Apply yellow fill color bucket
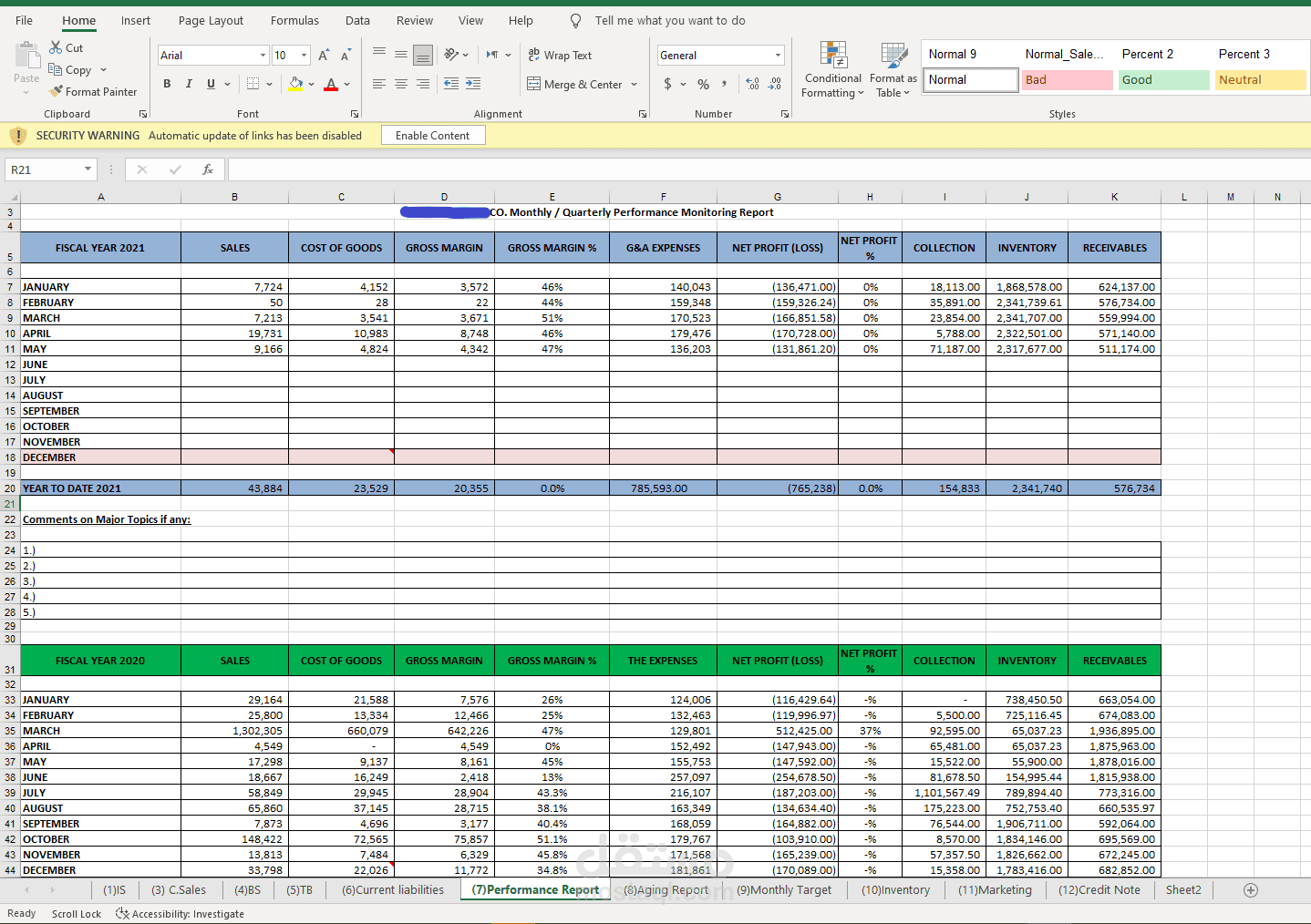The width and height of the screenshot is (1311, 924). tap(295, 84)
